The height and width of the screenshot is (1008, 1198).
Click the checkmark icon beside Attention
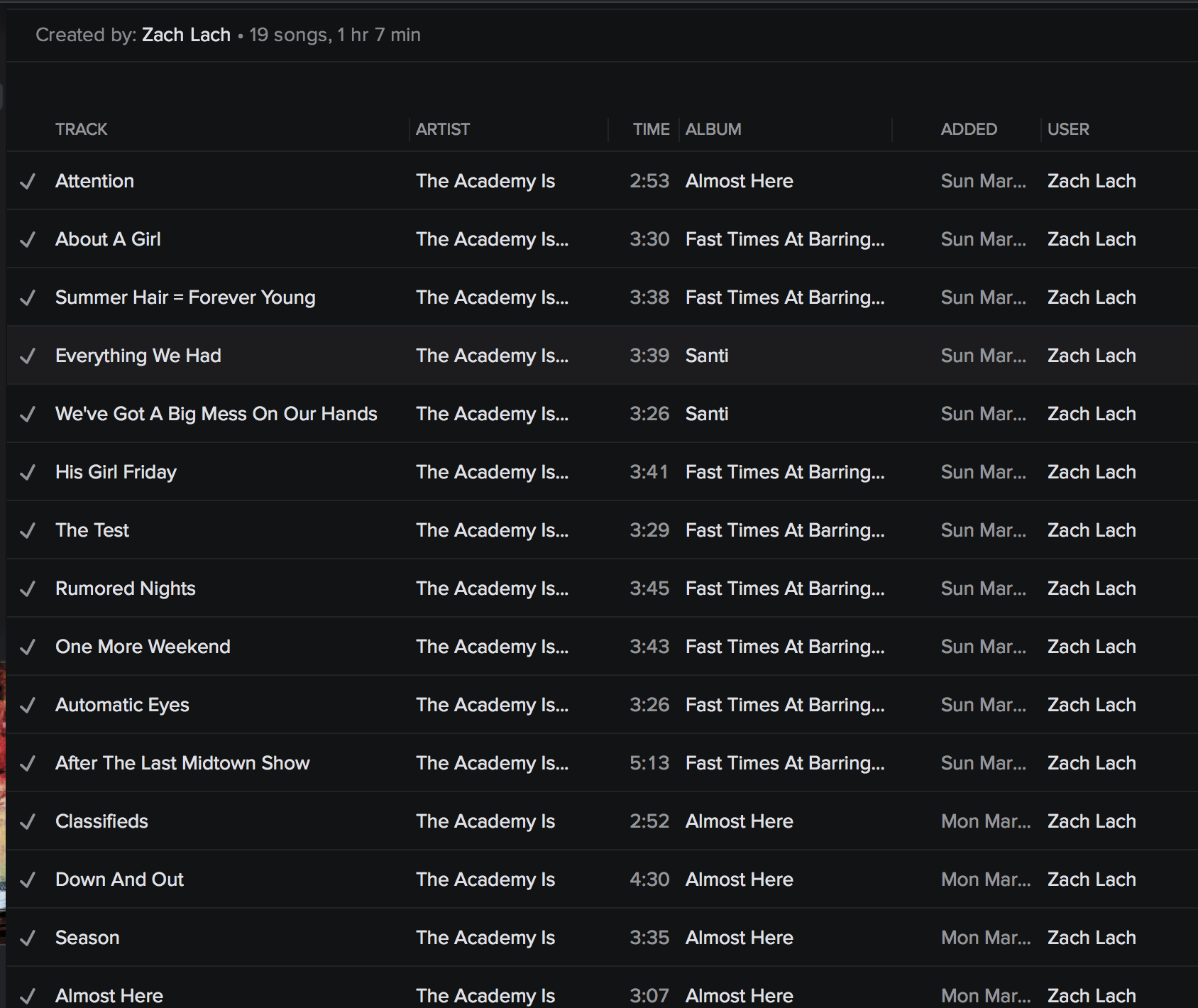[x=28, y=182]
